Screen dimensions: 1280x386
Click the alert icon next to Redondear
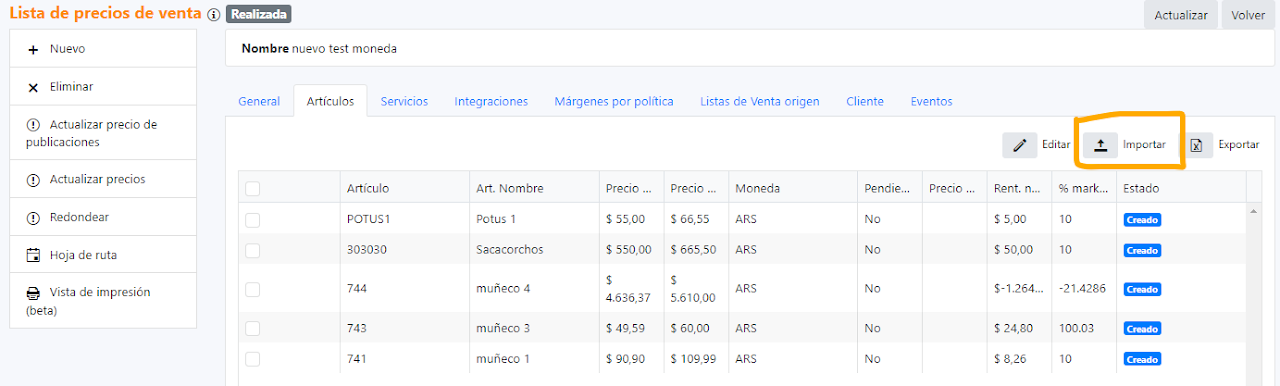point(33,218)
